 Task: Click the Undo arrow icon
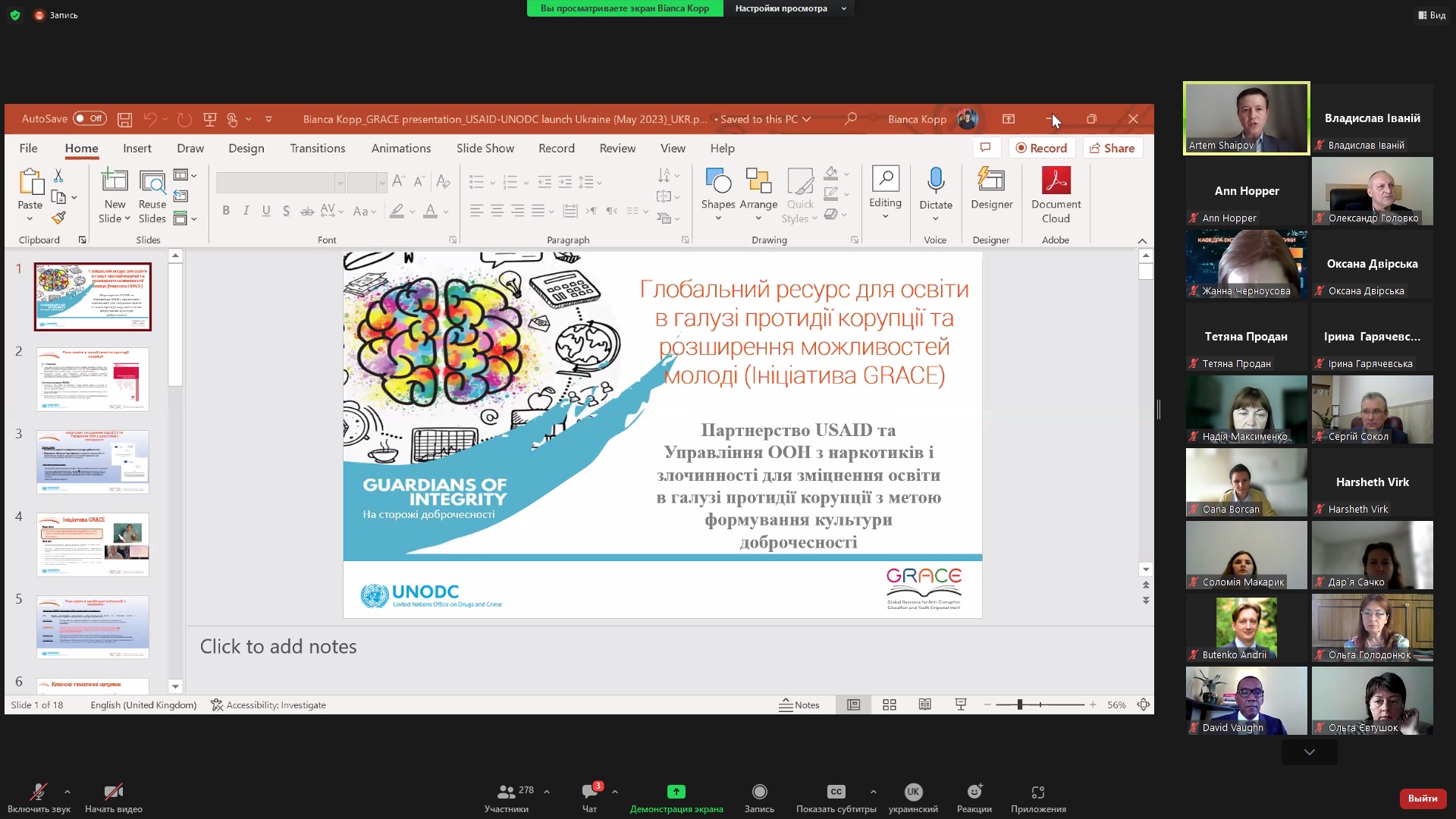click(x=149, y=119)
